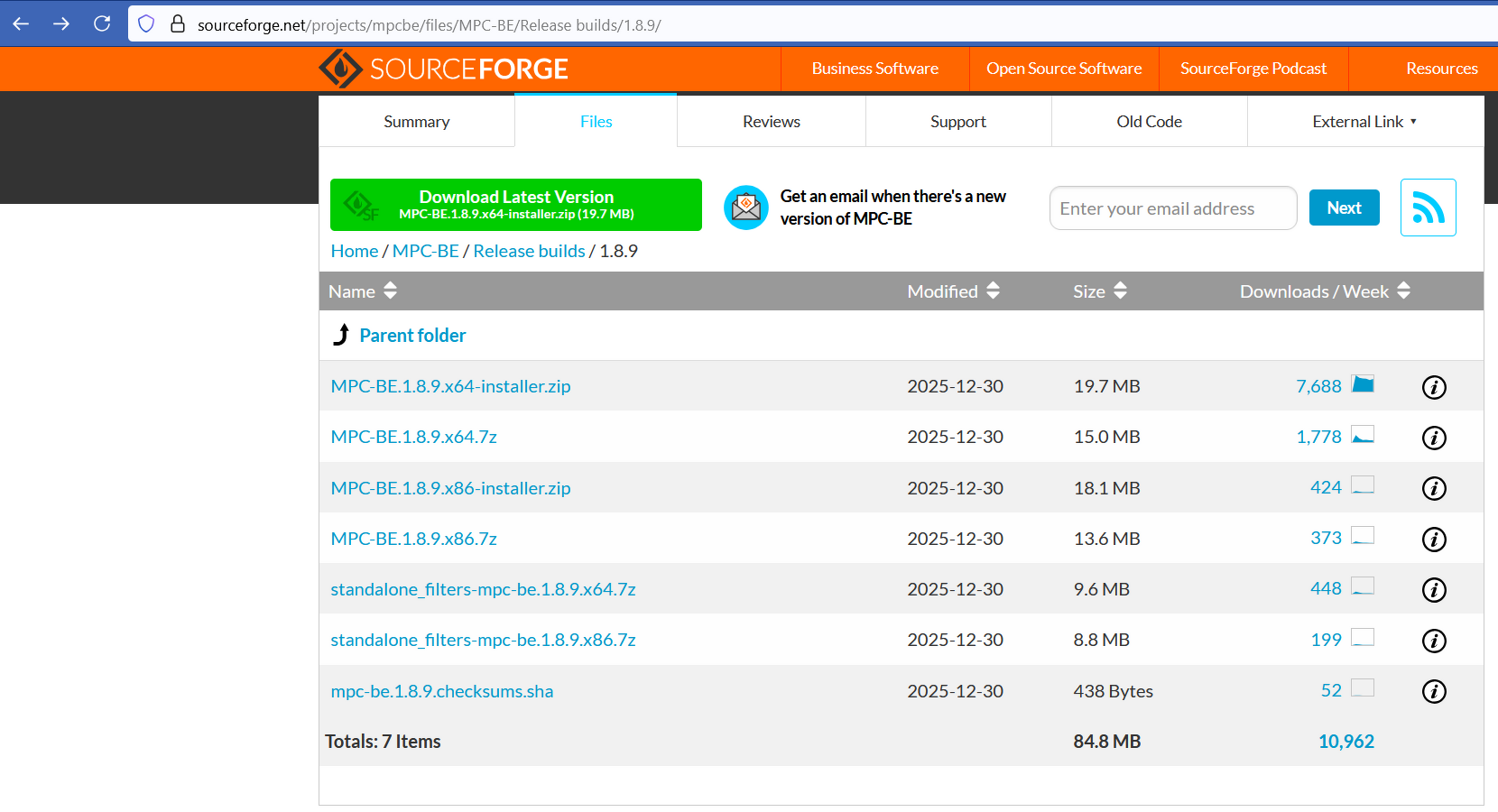Open stats chart for standalone_filters x64

pyautogui.click(x=1363, y=586)
